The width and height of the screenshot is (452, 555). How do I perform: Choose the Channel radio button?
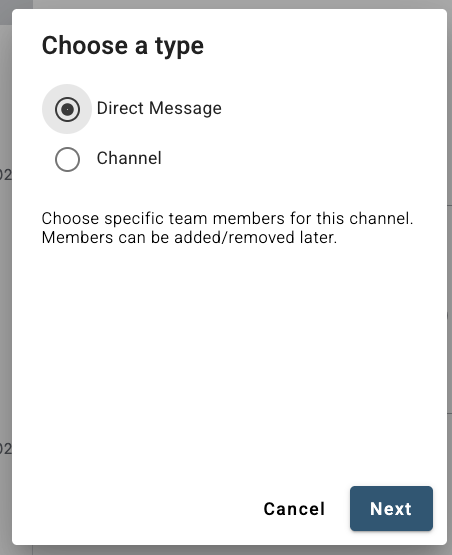[67, 159]
